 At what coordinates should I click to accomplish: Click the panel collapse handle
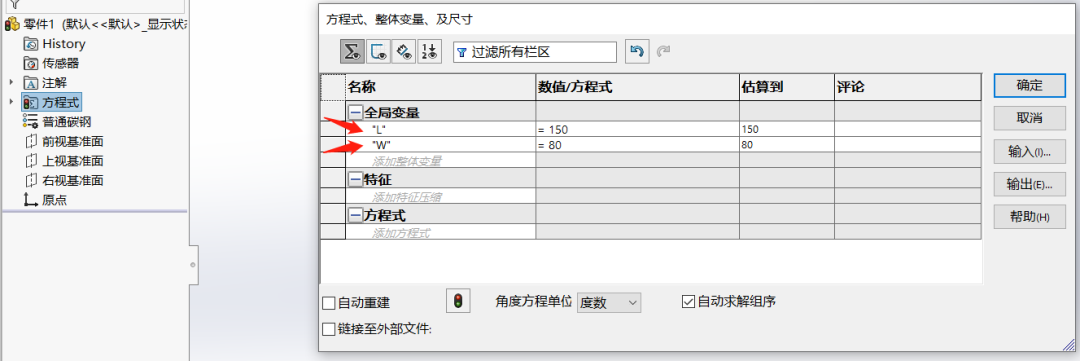pyautogui.click(x=194, y=265)
